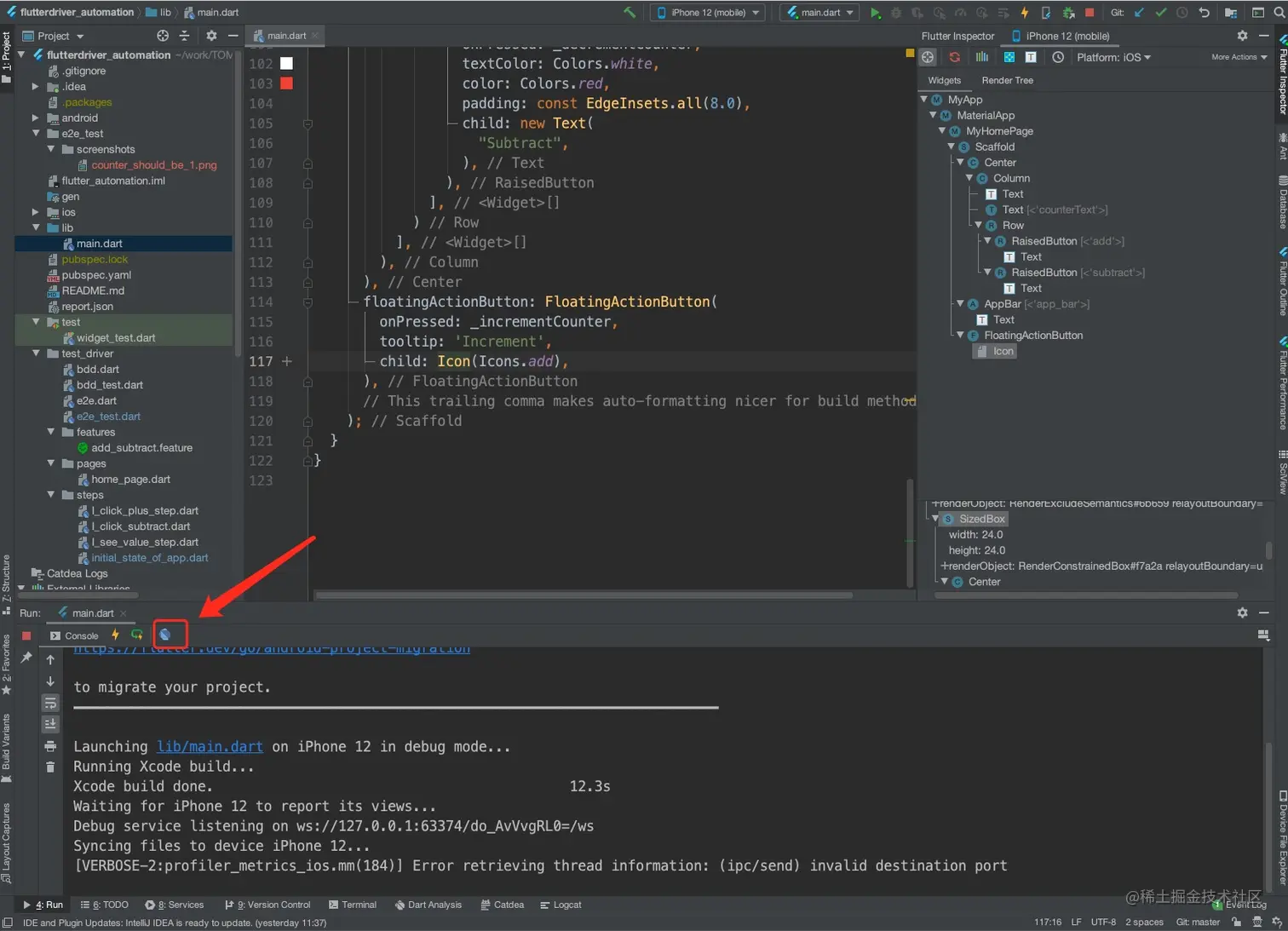
Task: Open the main.dart run configuration dropdown
Action: coord(819,13)
